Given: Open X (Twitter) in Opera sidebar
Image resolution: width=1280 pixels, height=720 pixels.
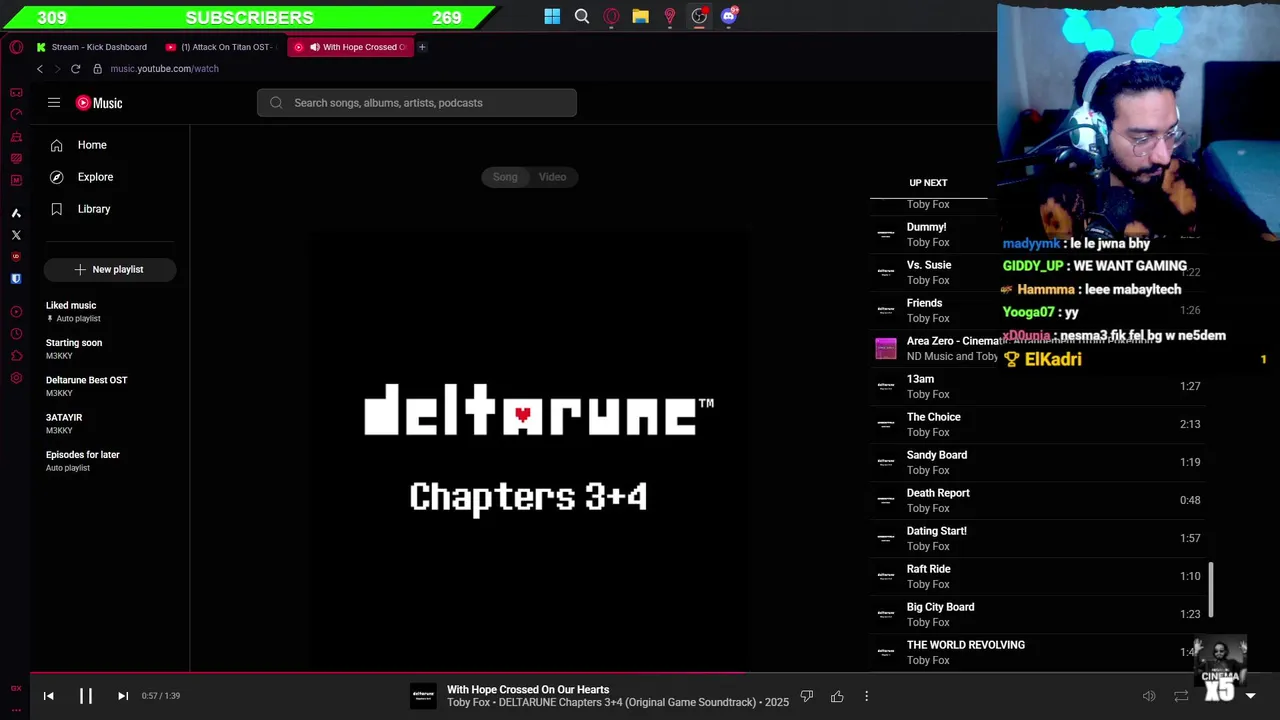Looking at the screenshot, I should (x=16, y=235).
